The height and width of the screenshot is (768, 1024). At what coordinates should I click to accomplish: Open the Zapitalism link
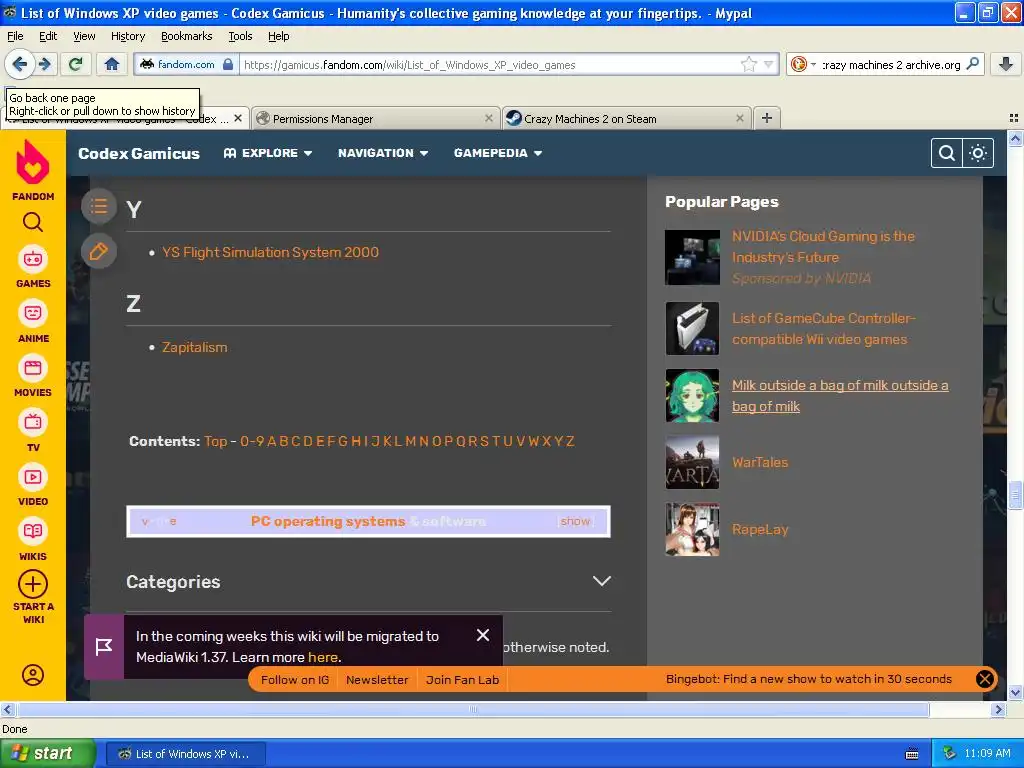(195, 347)
